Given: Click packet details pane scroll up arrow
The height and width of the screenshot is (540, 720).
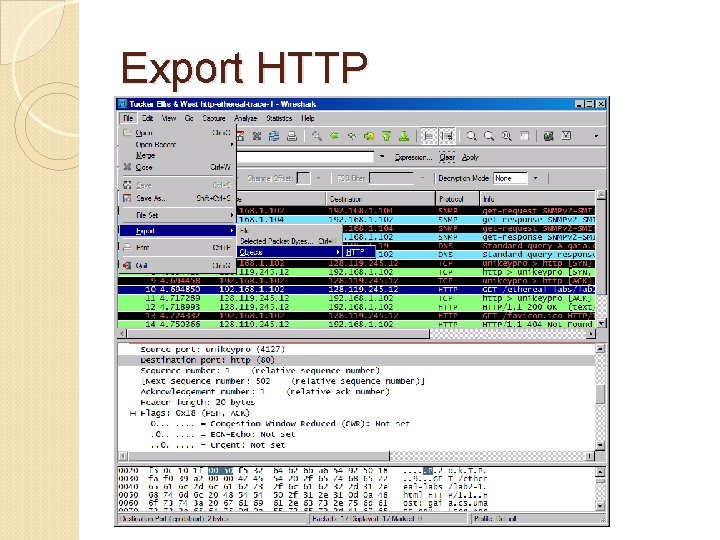Looking at the screenshot, I should point(600,349).
